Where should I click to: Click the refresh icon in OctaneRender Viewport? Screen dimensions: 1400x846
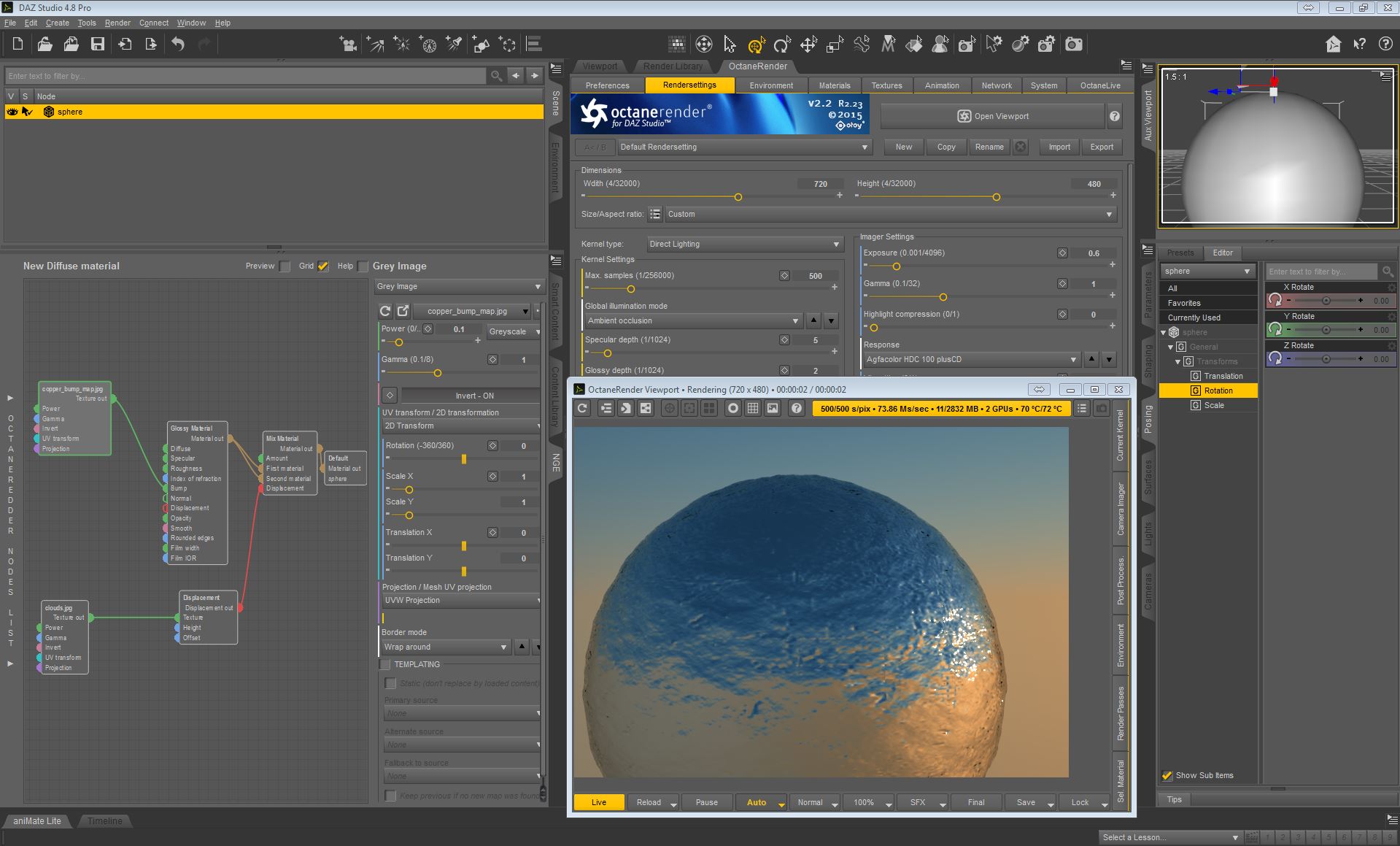(x=583, y=408)
